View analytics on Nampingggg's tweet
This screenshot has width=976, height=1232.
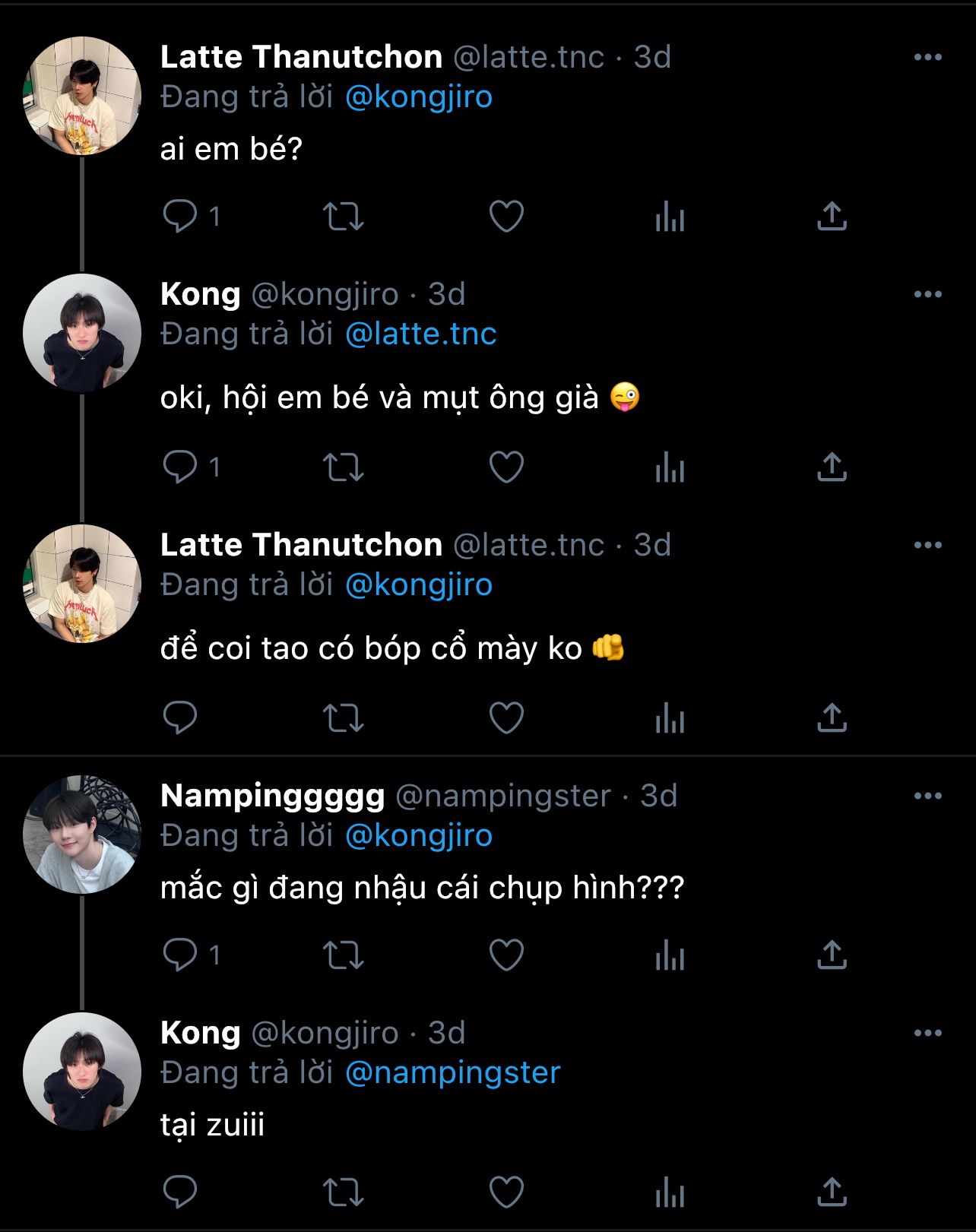(x=670, y=955)
